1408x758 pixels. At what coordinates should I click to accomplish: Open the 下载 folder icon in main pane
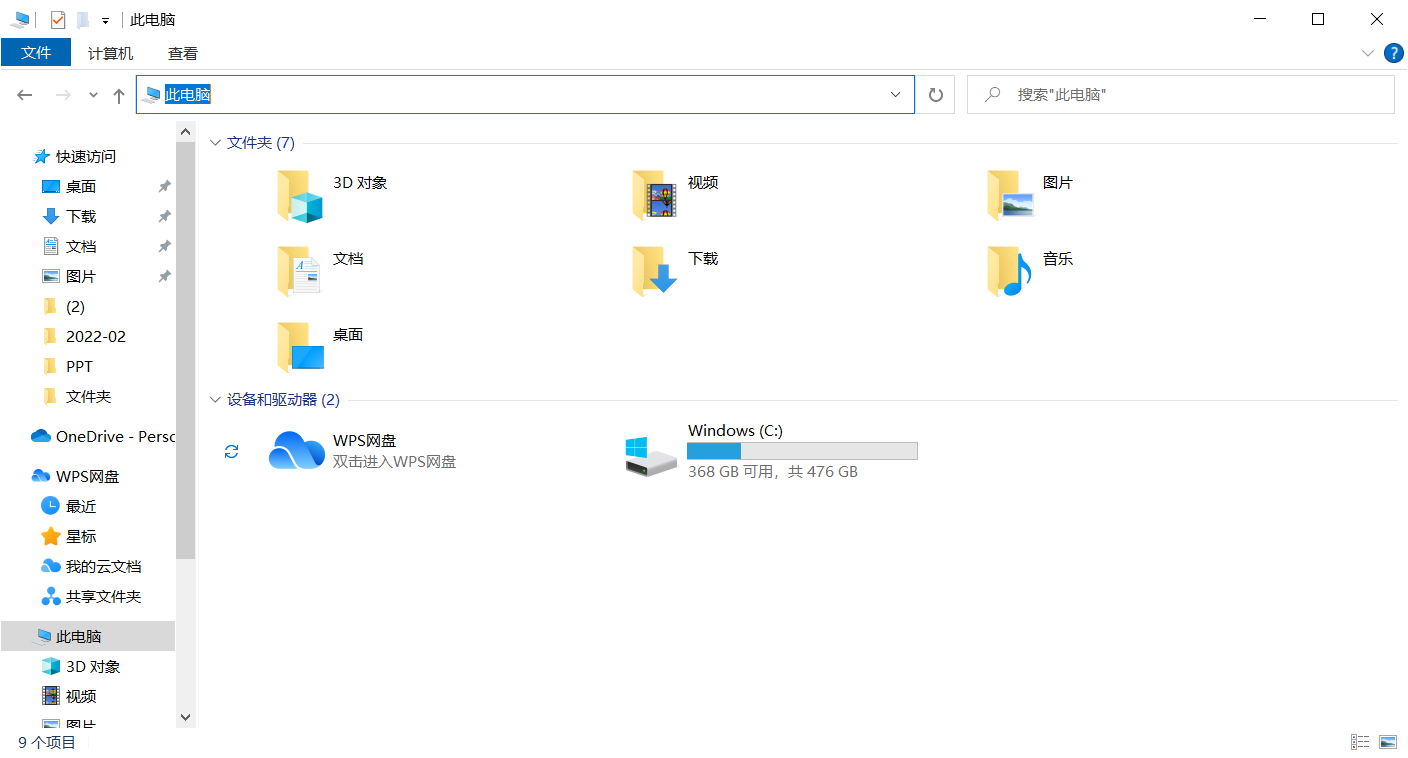point(655,272)
